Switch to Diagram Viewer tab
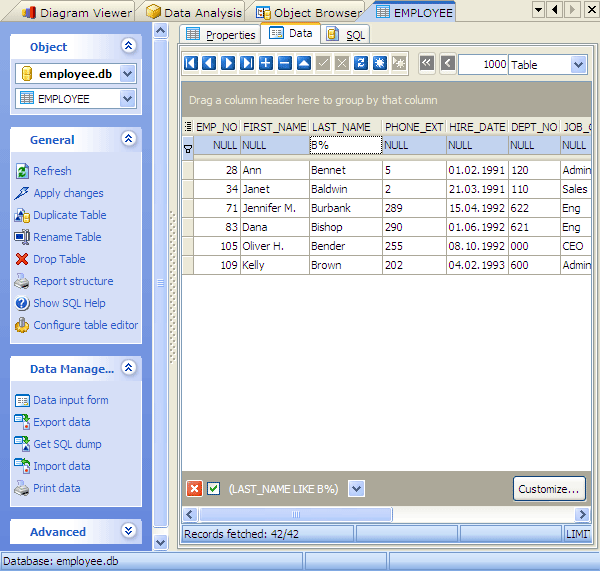This screenshot has width=600, height=571. [x=77, y=13]
